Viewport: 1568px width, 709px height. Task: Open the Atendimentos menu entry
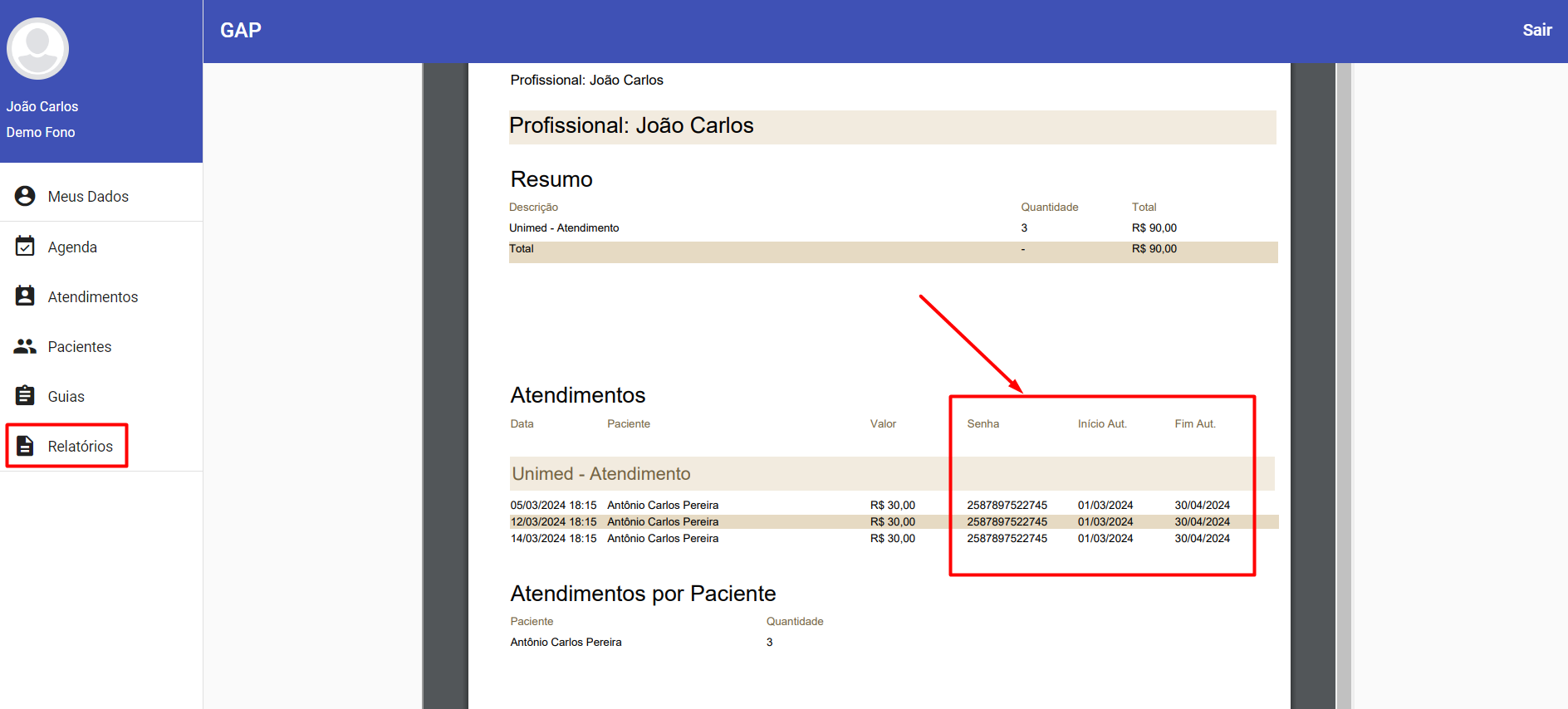click(93, 297)
